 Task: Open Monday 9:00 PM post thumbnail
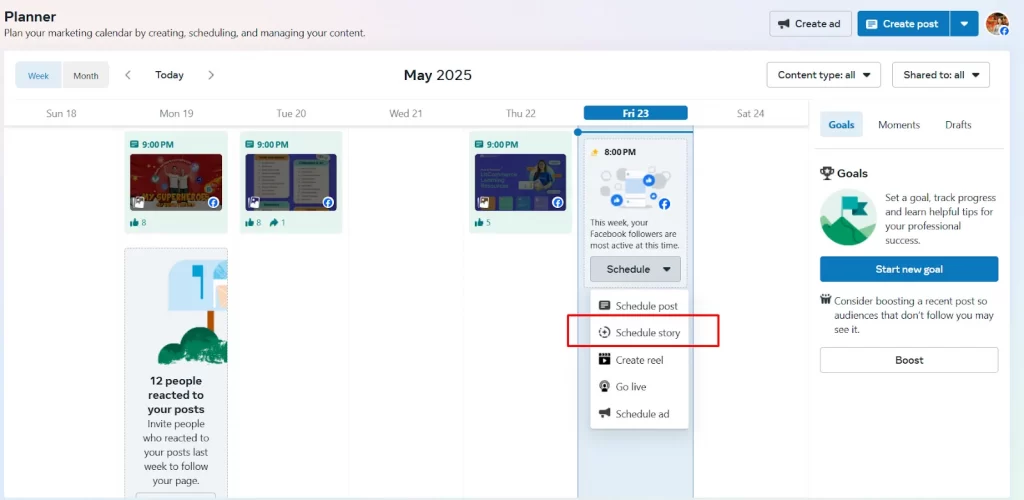pyautogui.click(x=176, y=182)
